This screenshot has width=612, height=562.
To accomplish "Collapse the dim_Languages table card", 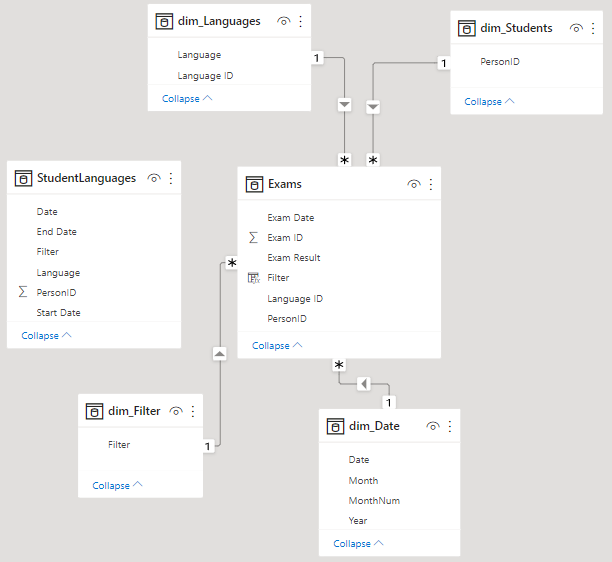I will tap(187, 99).
